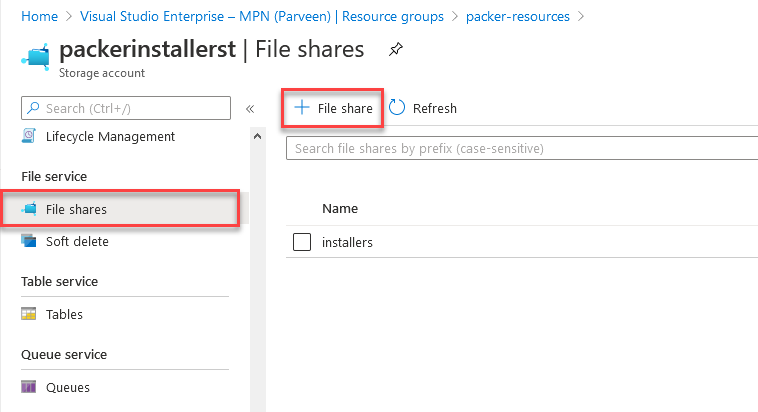
Task: Click the search file shares by prefix field
Action: tap(520, 148)
